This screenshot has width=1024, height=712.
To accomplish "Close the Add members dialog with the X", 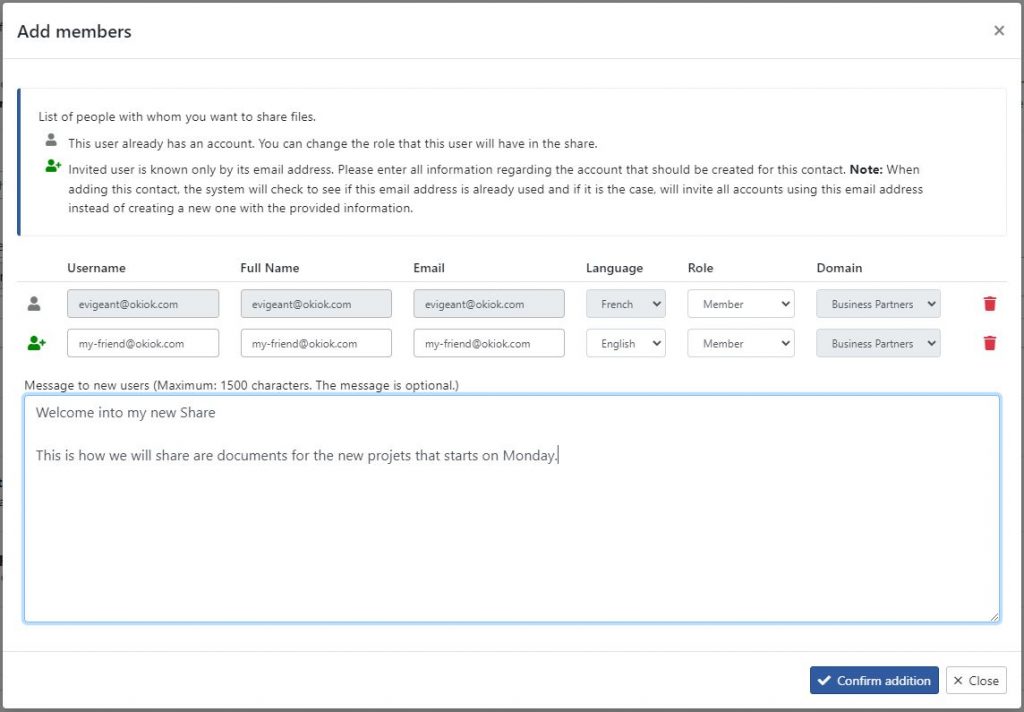I will 999,31.
